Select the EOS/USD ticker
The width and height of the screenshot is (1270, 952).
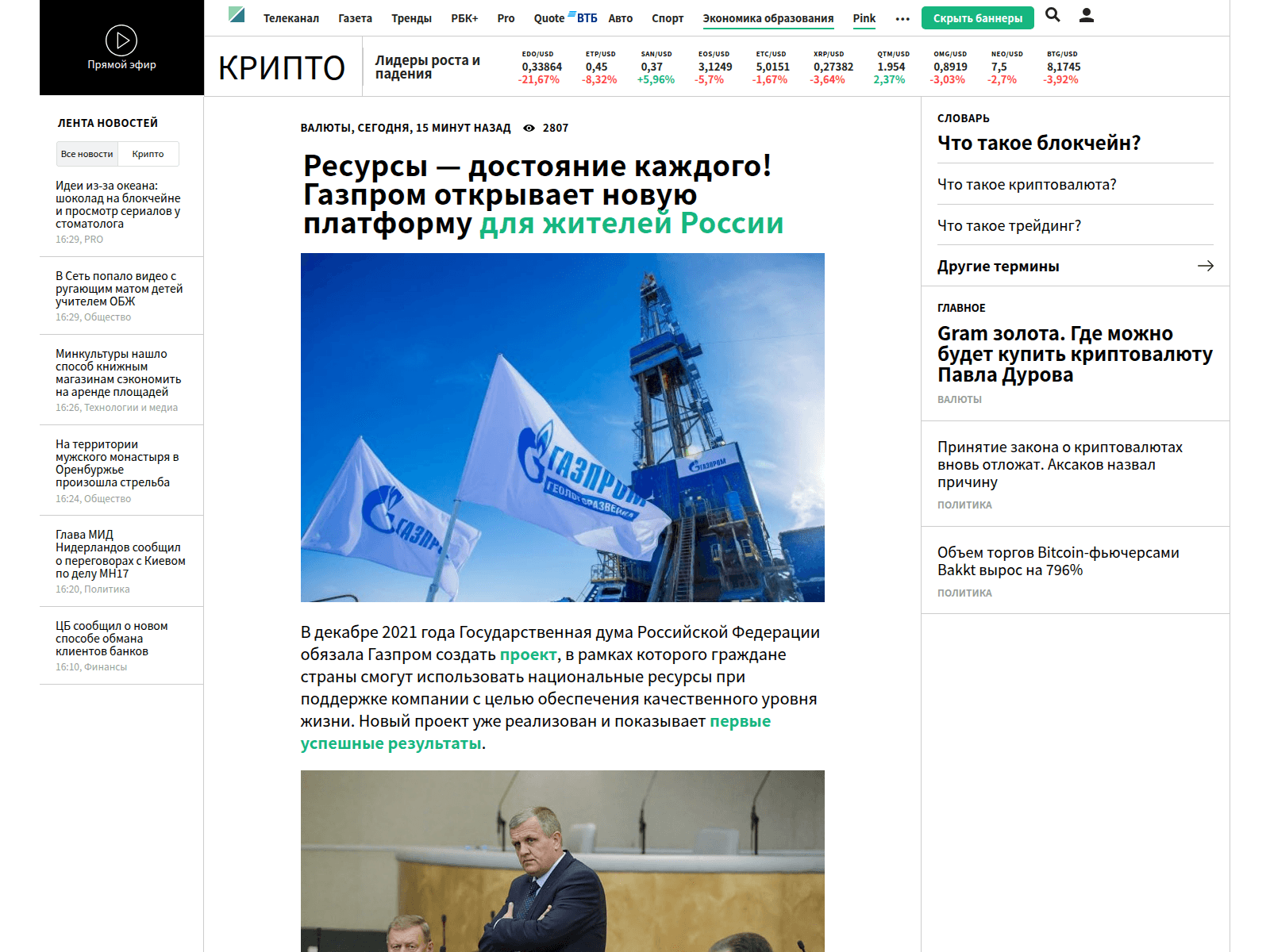(713, 67)
